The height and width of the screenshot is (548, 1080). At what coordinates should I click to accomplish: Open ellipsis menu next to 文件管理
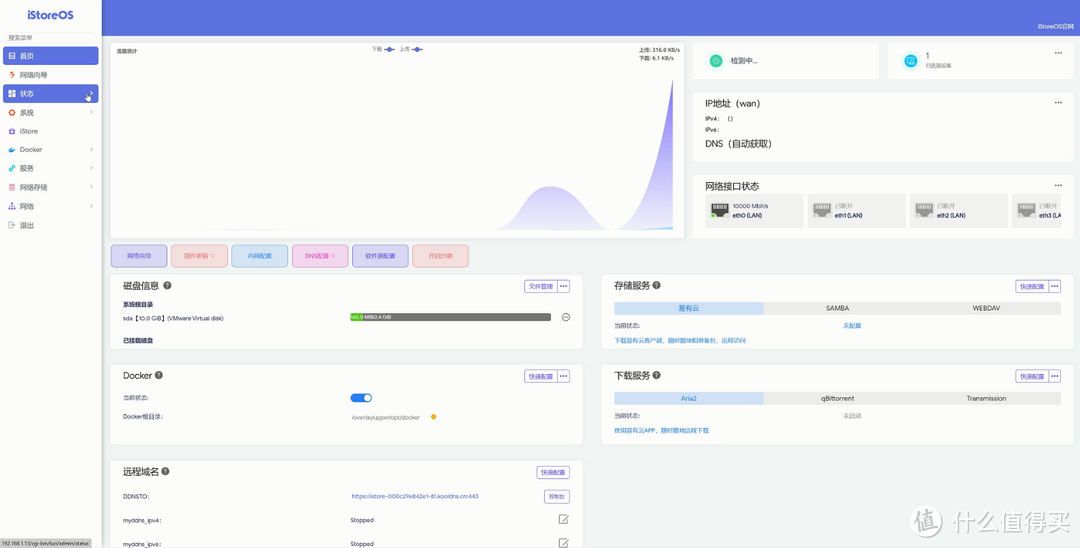[x=563, y=286]
